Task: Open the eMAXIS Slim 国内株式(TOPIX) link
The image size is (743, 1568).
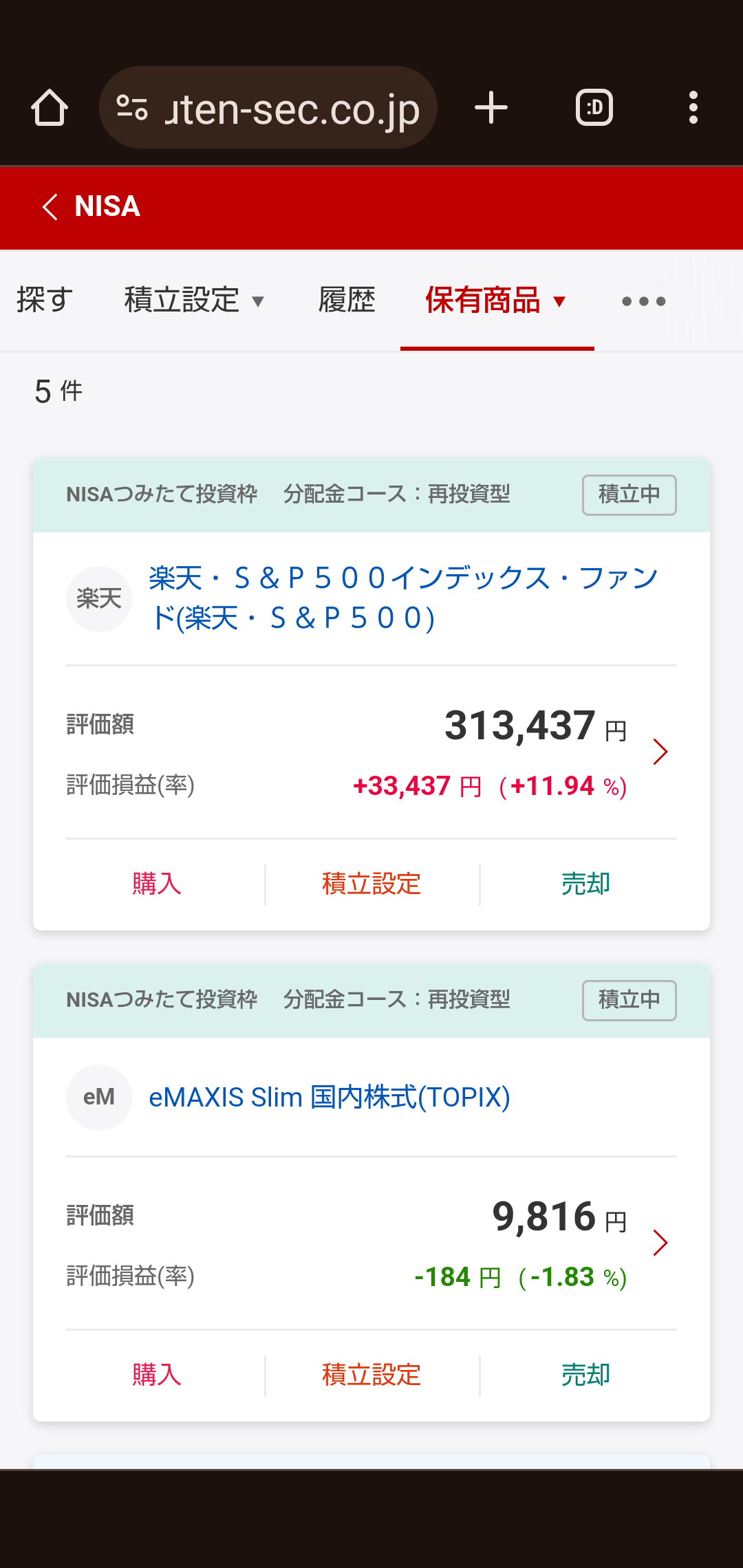Action: click(x=329, y=1097)
